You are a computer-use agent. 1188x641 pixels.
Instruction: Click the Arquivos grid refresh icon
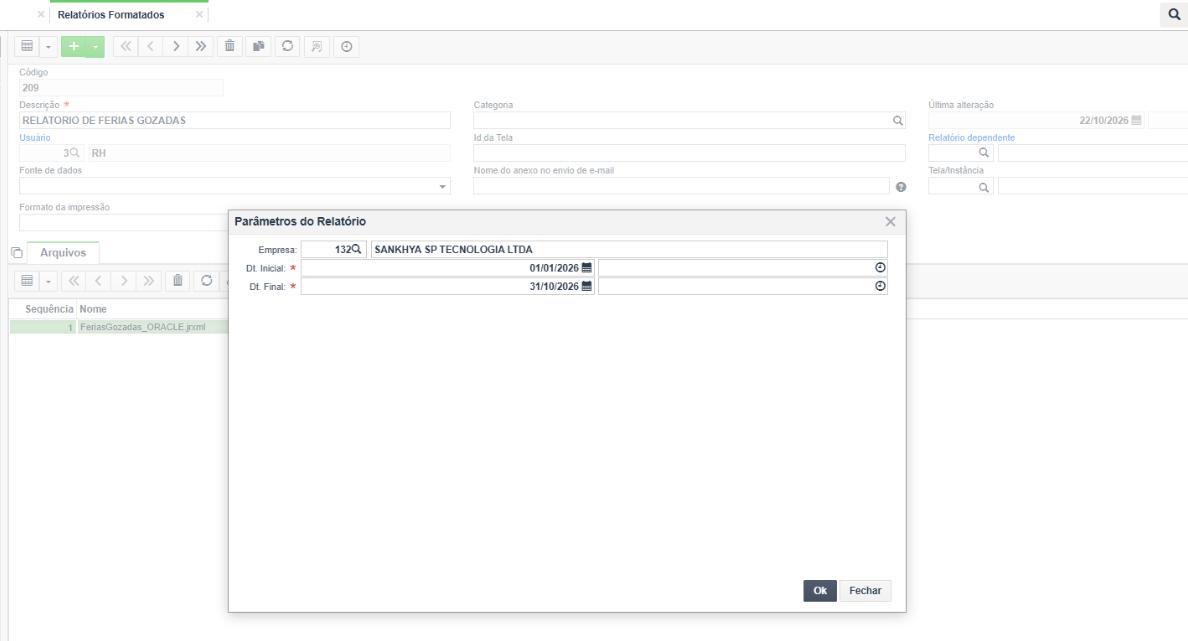(x=206, y=281)
